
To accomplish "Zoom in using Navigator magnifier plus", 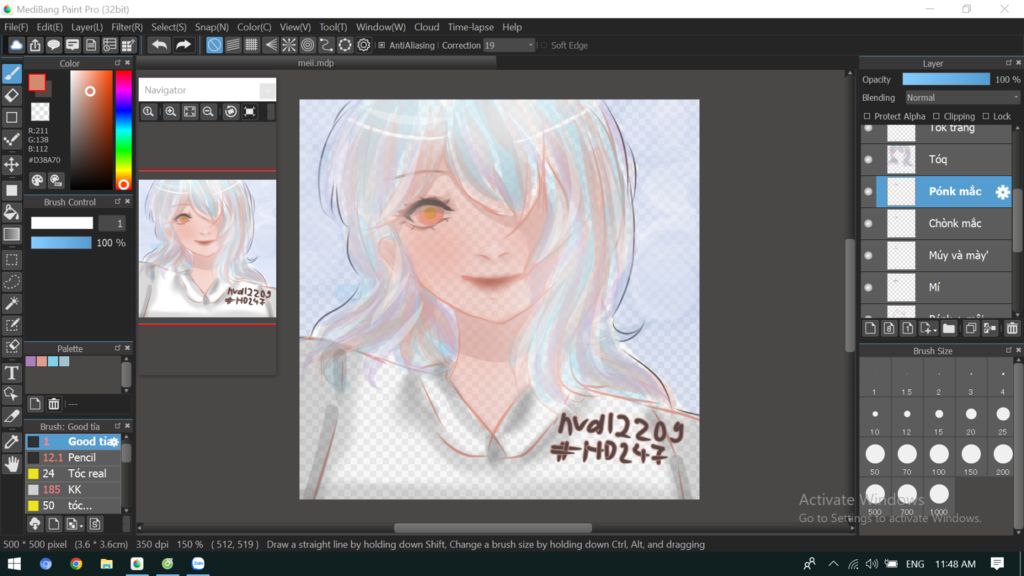I will pos(170,112).
